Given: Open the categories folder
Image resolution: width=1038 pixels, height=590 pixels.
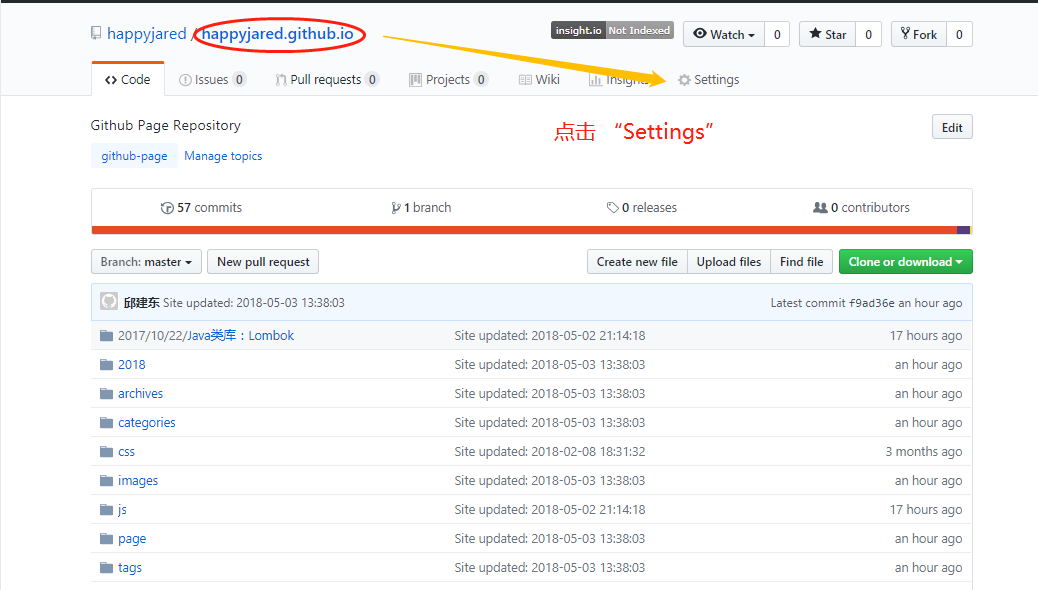Looking at the screenshot, I should tap(147, 422).
